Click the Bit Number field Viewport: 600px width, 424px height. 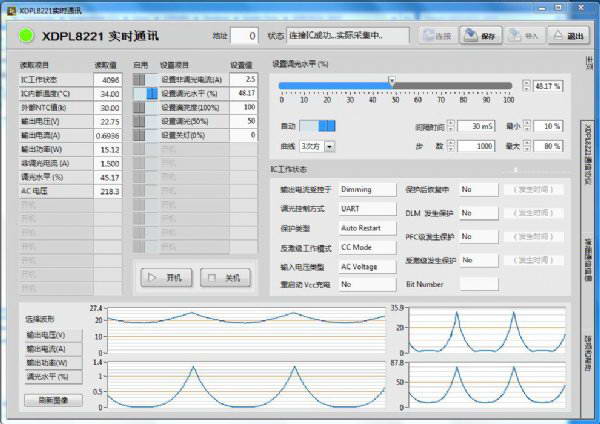click(x=479, y=284)
